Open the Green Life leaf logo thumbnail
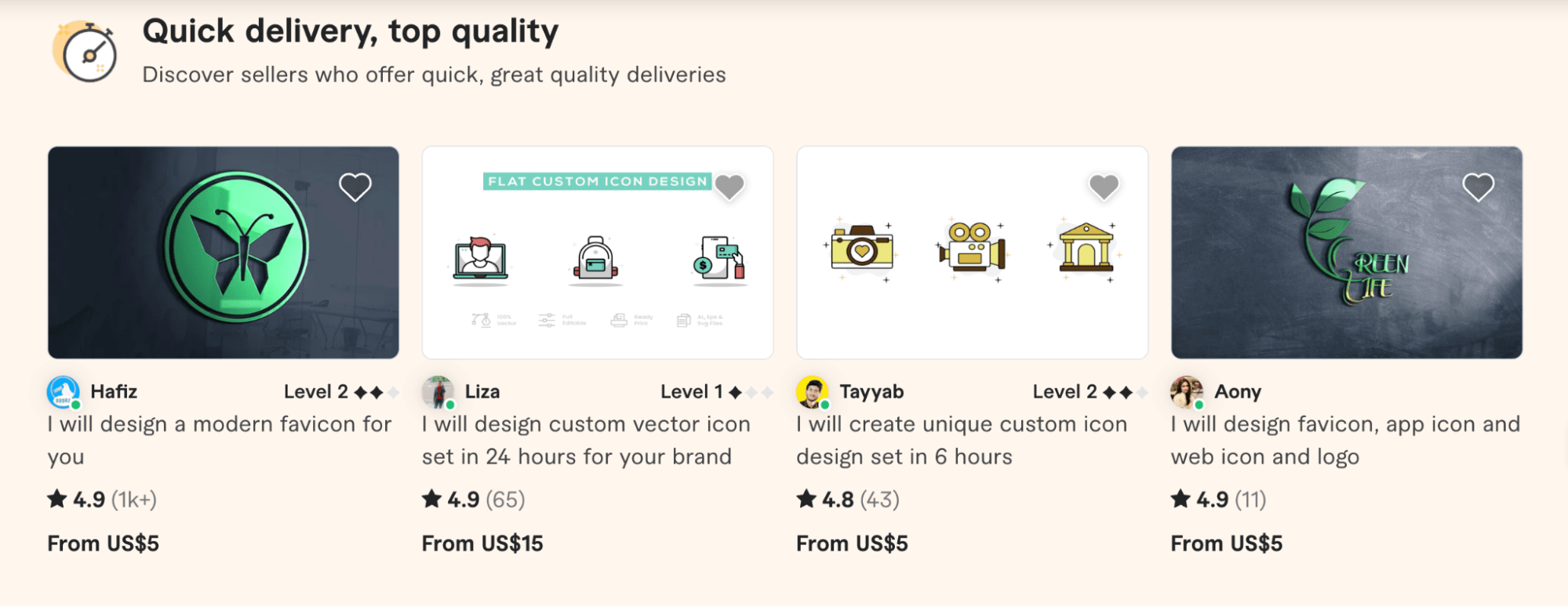 click(x=1346, y=253)
